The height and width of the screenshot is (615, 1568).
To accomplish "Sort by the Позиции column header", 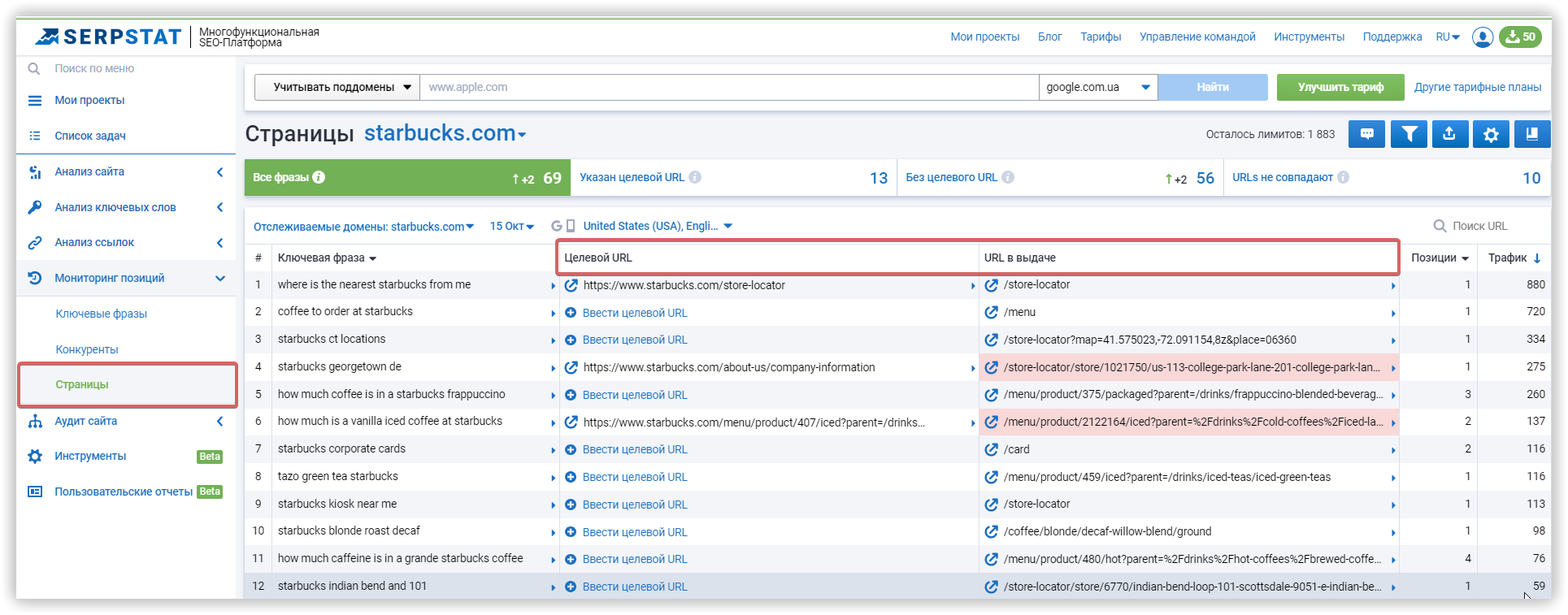I will (x=1440, y=258).
